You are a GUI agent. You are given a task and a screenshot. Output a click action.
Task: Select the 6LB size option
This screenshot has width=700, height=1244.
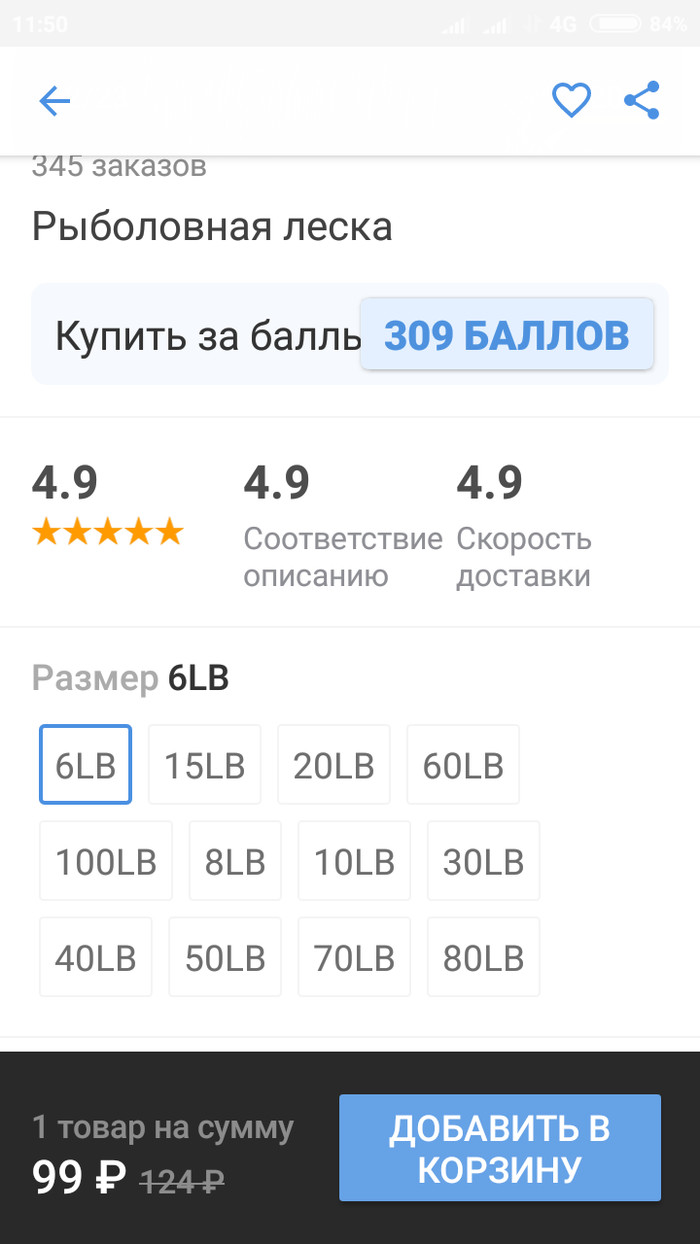click(x=85, y=765)
